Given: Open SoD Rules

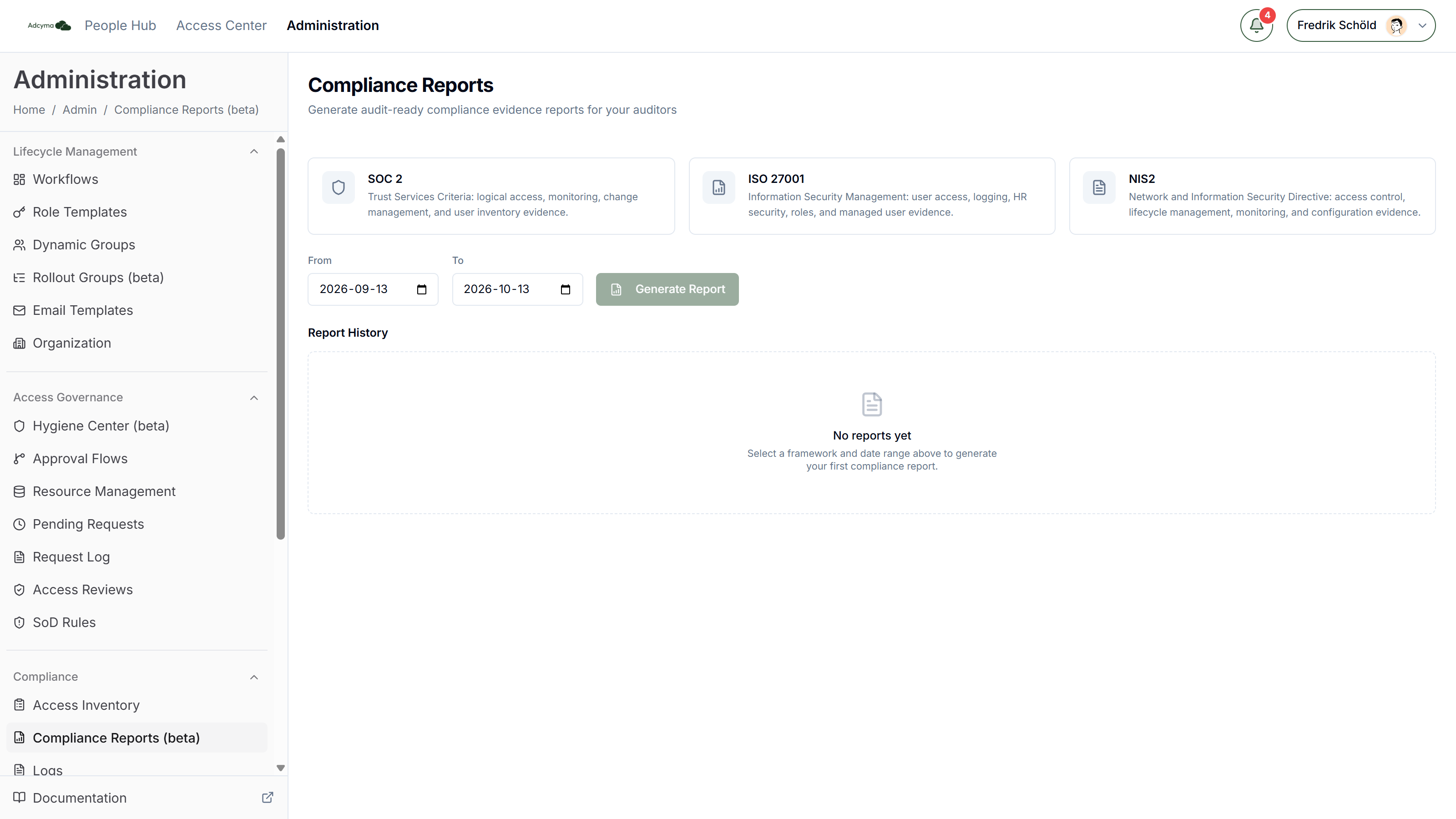Looking at the screenshot, I should click(137, 622).
